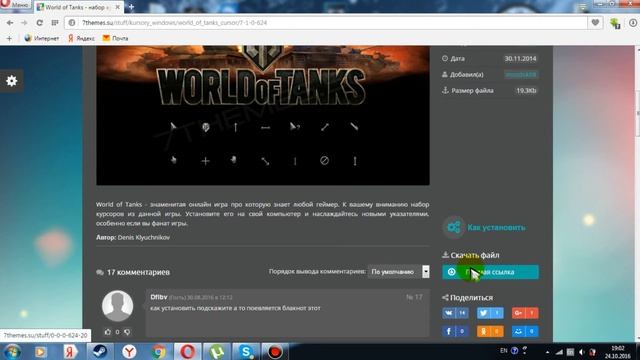The width and height of the screenshot is (640, 360).
Task: Open the Яндекс bookmark
Action: [81, 38]
